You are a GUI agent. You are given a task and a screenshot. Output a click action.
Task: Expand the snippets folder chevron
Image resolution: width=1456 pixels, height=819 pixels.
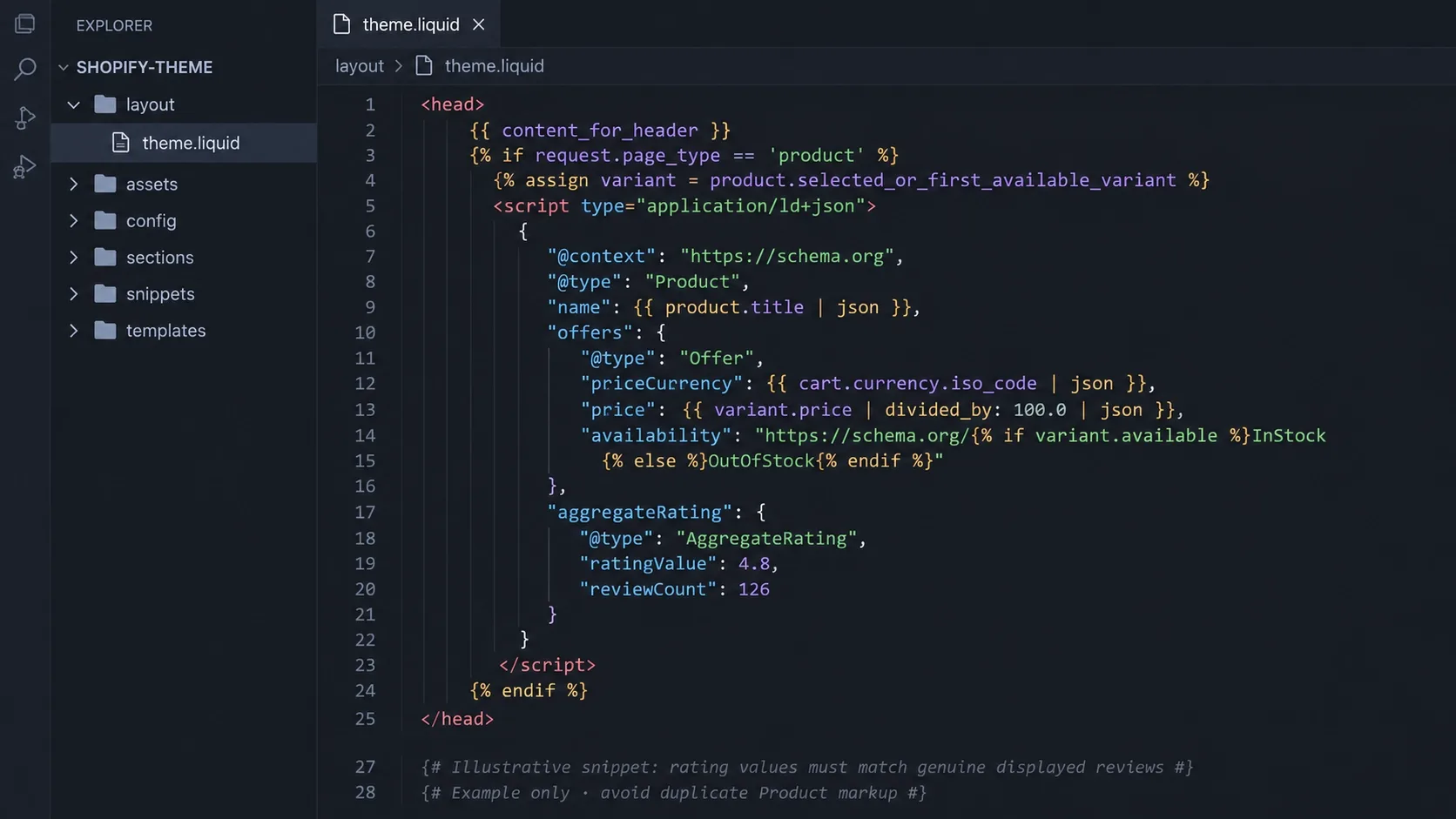tap(74, 293)
